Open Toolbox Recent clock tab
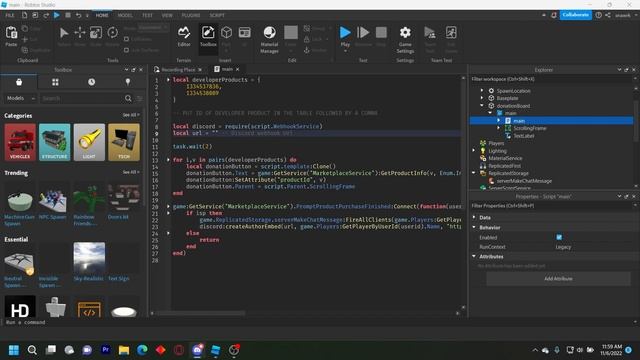 (x=91, y=82)
